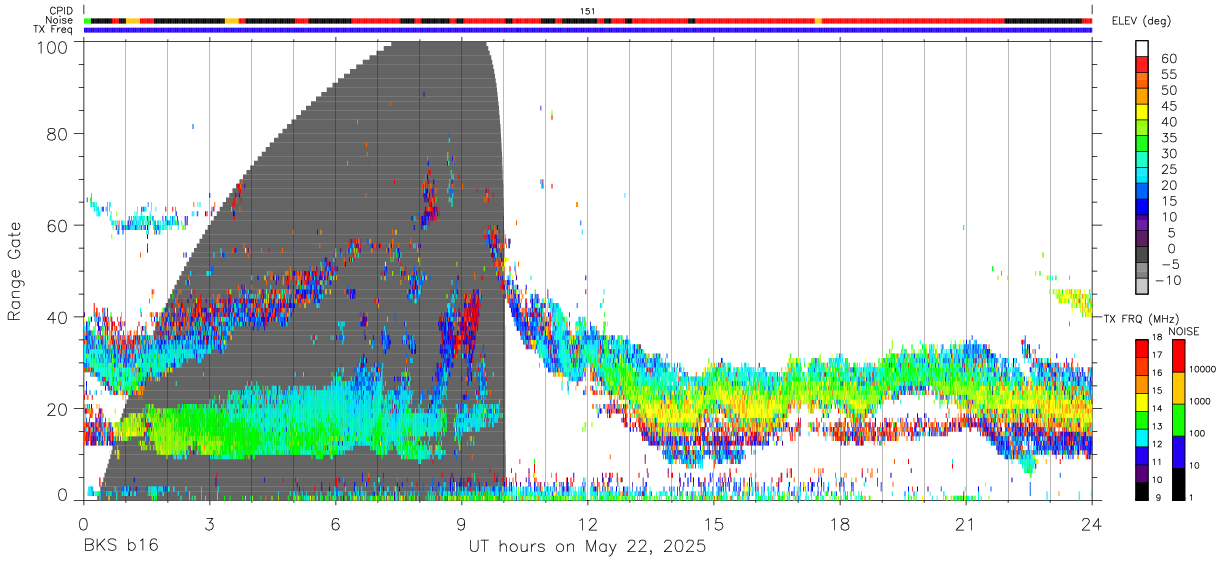Click elevation colorbar label "25"
Viewport: 1228px width, 567px height.
pos(1168,170)
